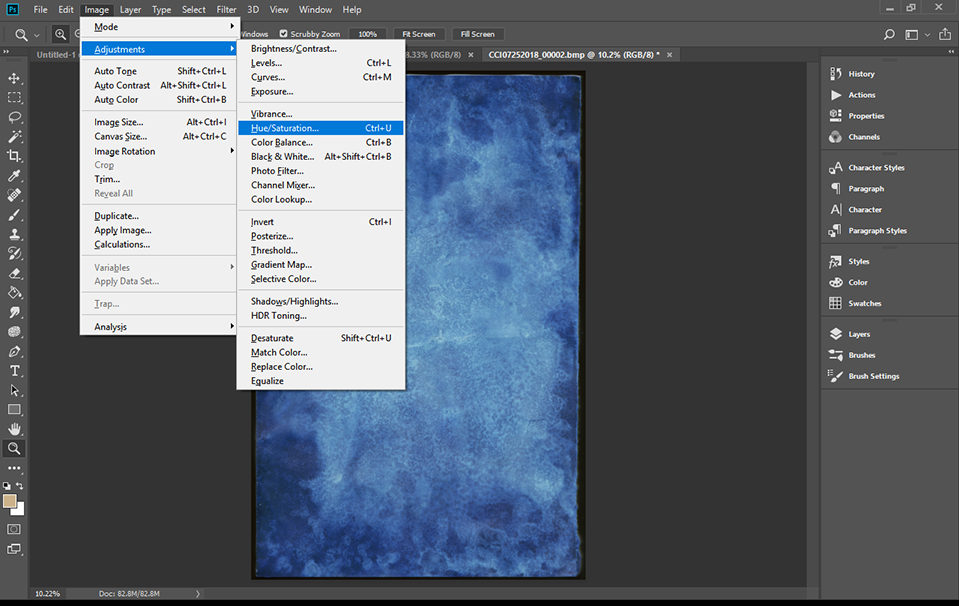
Task: Open the workspace switcher dropdown
Action: (x=915, y=34)
